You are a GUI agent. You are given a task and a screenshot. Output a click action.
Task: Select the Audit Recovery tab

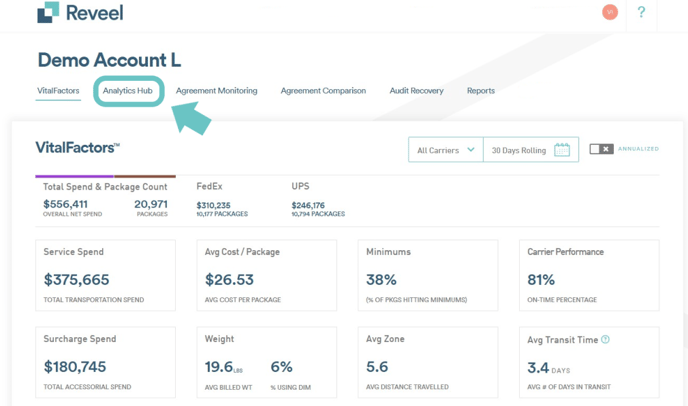coord(416,91)
